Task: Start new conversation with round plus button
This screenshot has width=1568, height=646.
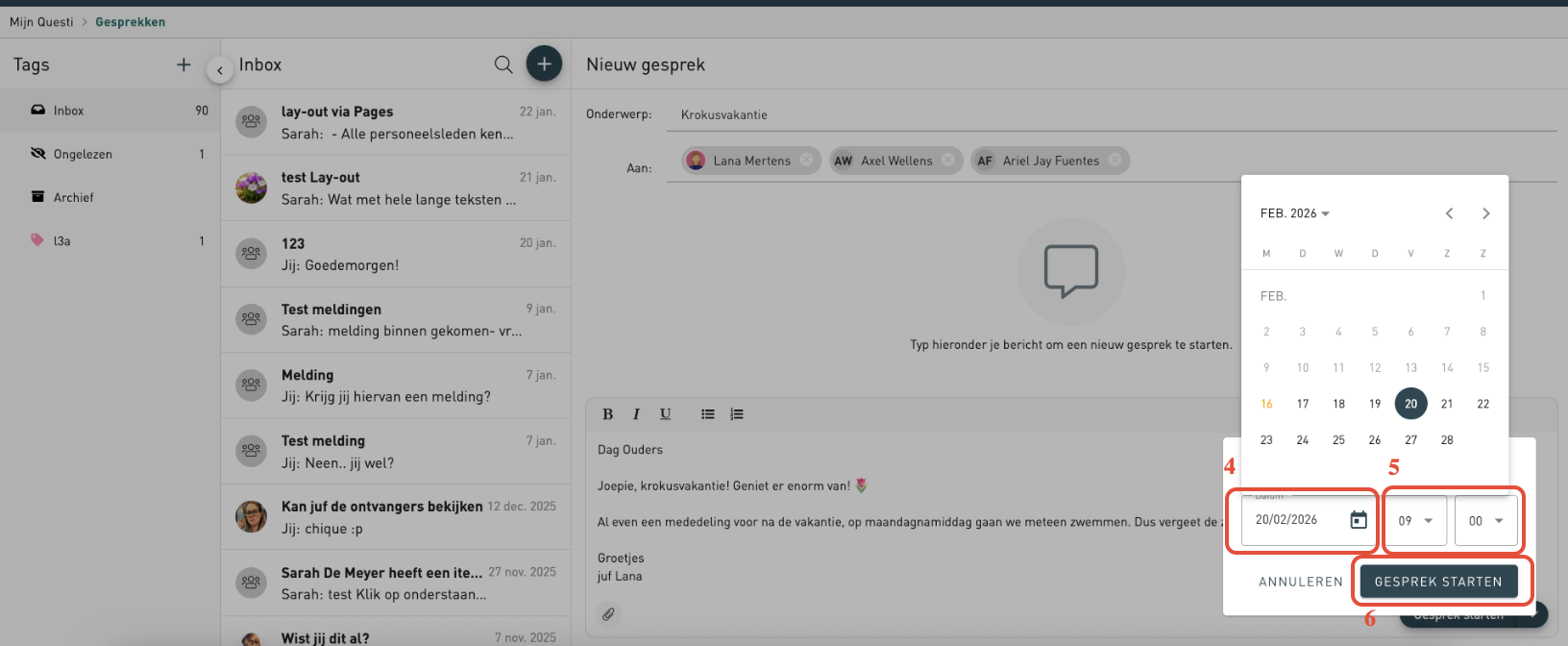Action: pos(544,64)
